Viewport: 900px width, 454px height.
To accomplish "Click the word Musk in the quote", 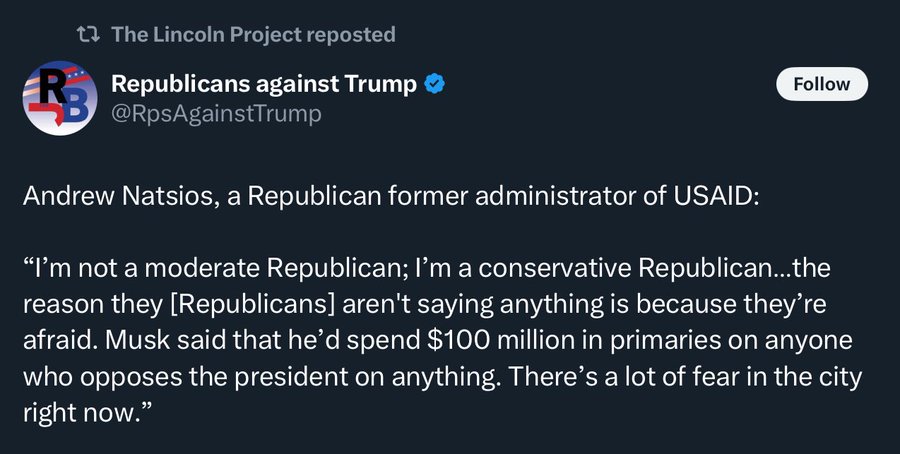I will 137,340.
